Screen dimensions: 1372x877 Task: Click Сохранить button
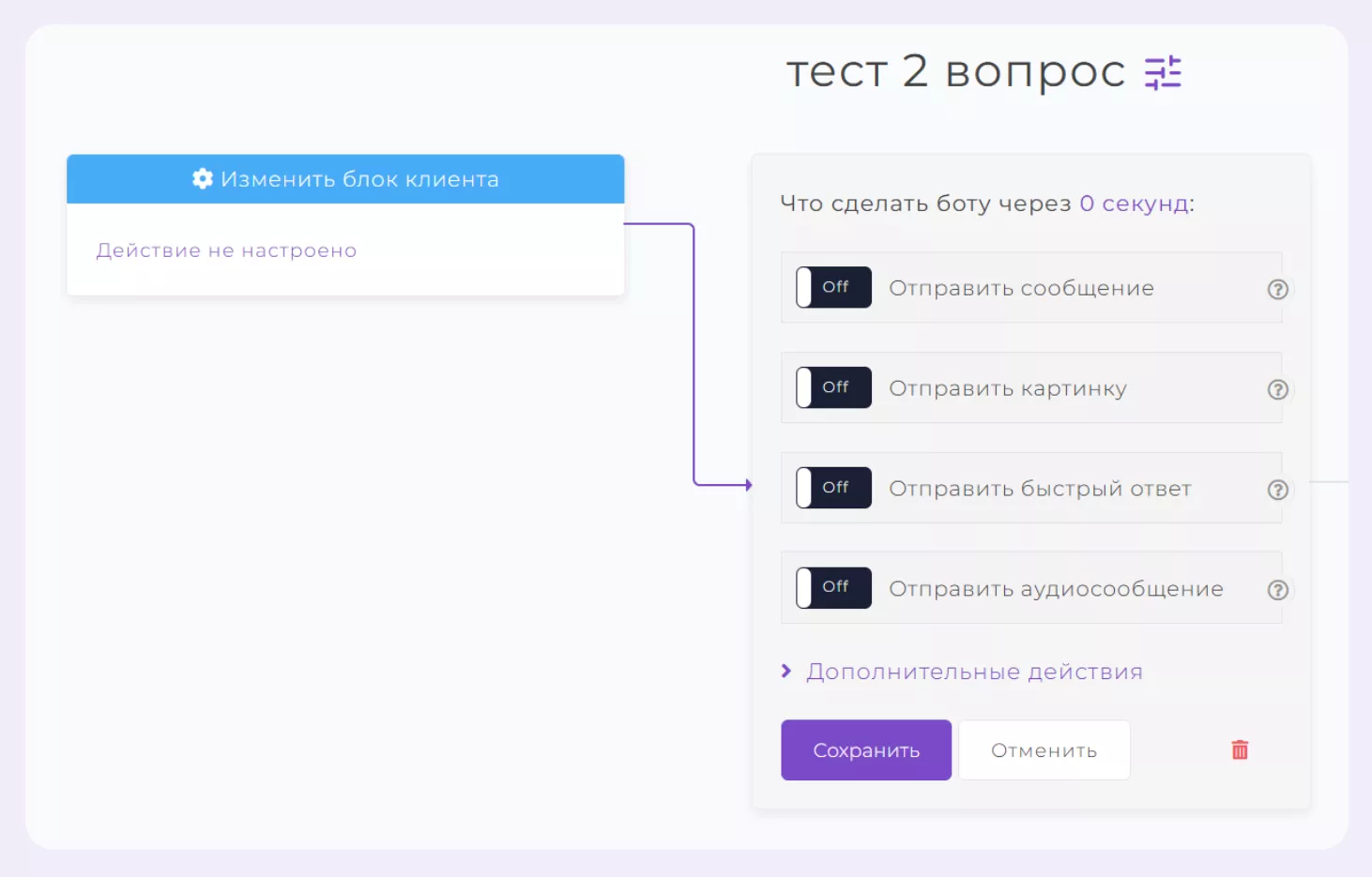(x=866, y=750)
